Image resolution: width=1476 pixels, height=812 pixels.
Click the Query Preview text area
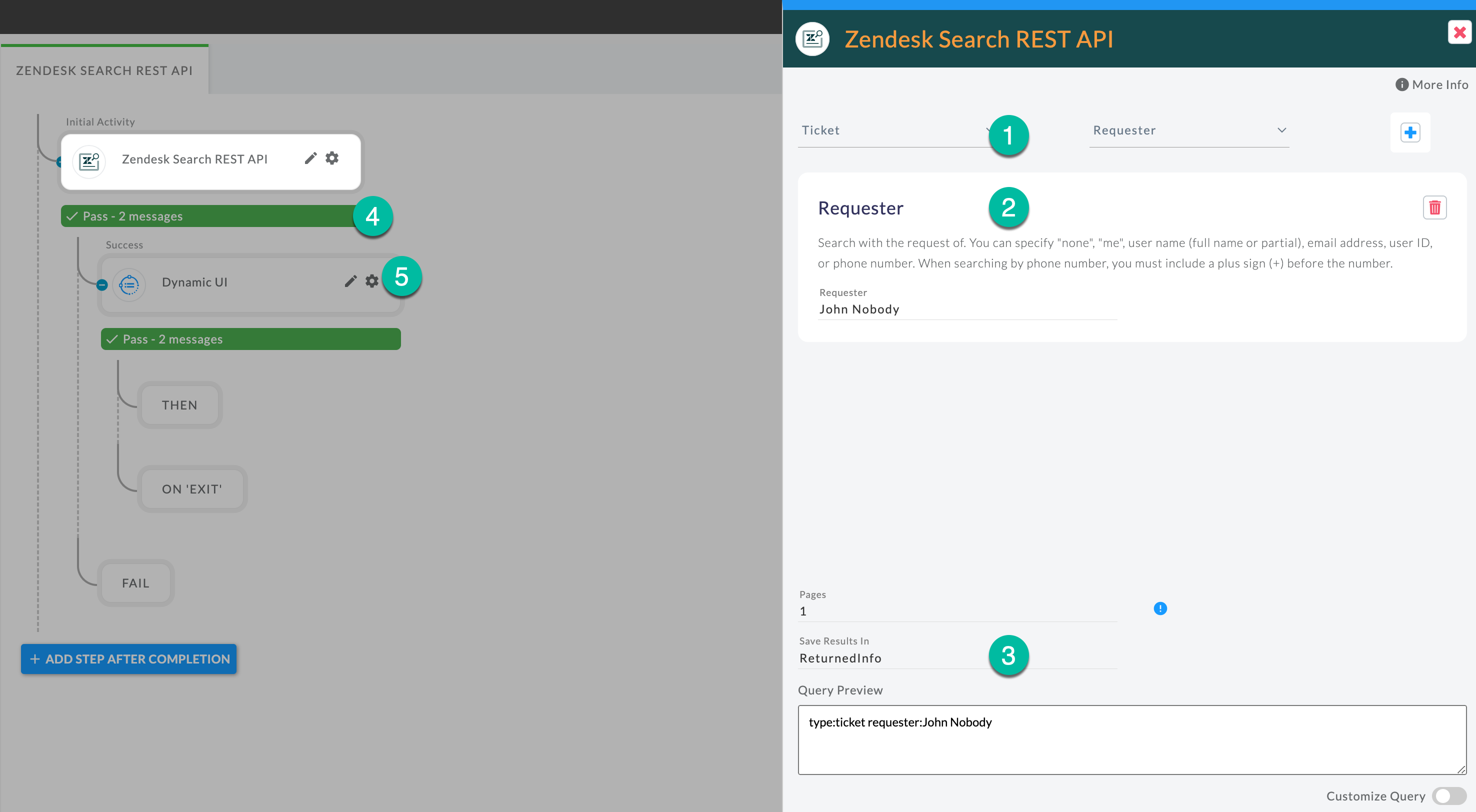1132,740
